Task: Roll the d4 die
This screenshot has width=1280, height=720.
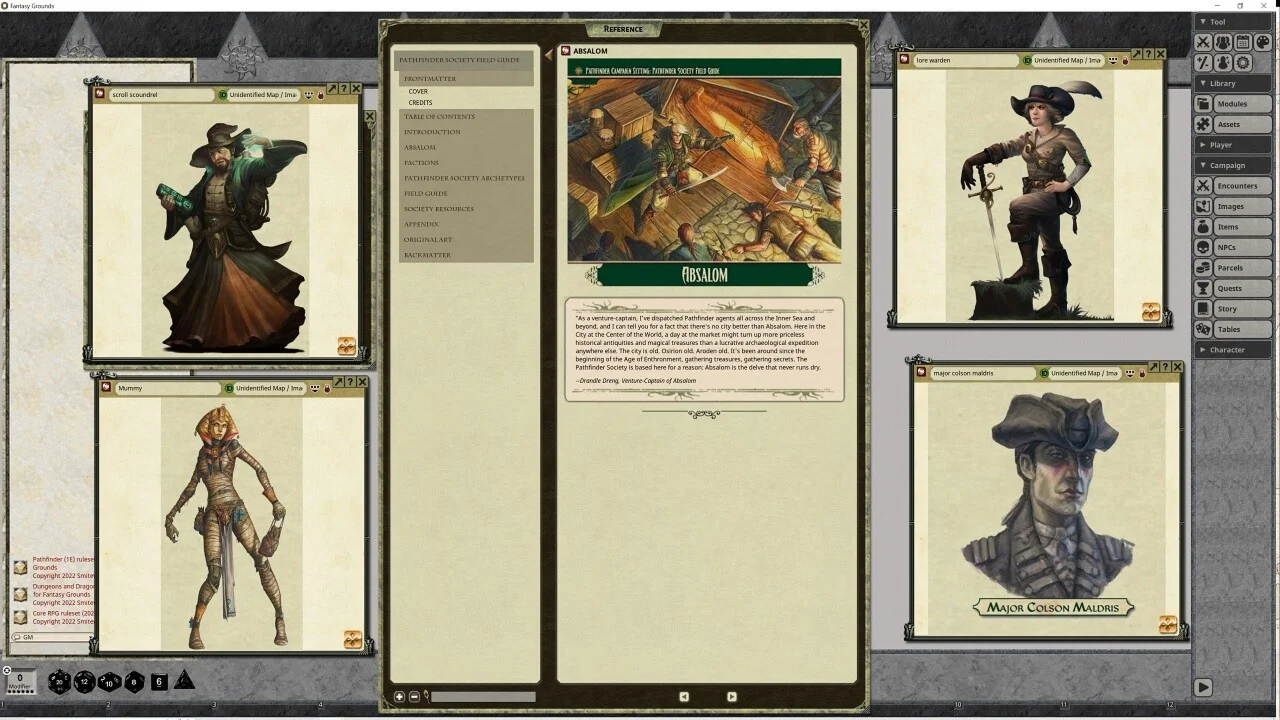Action: 185,680
